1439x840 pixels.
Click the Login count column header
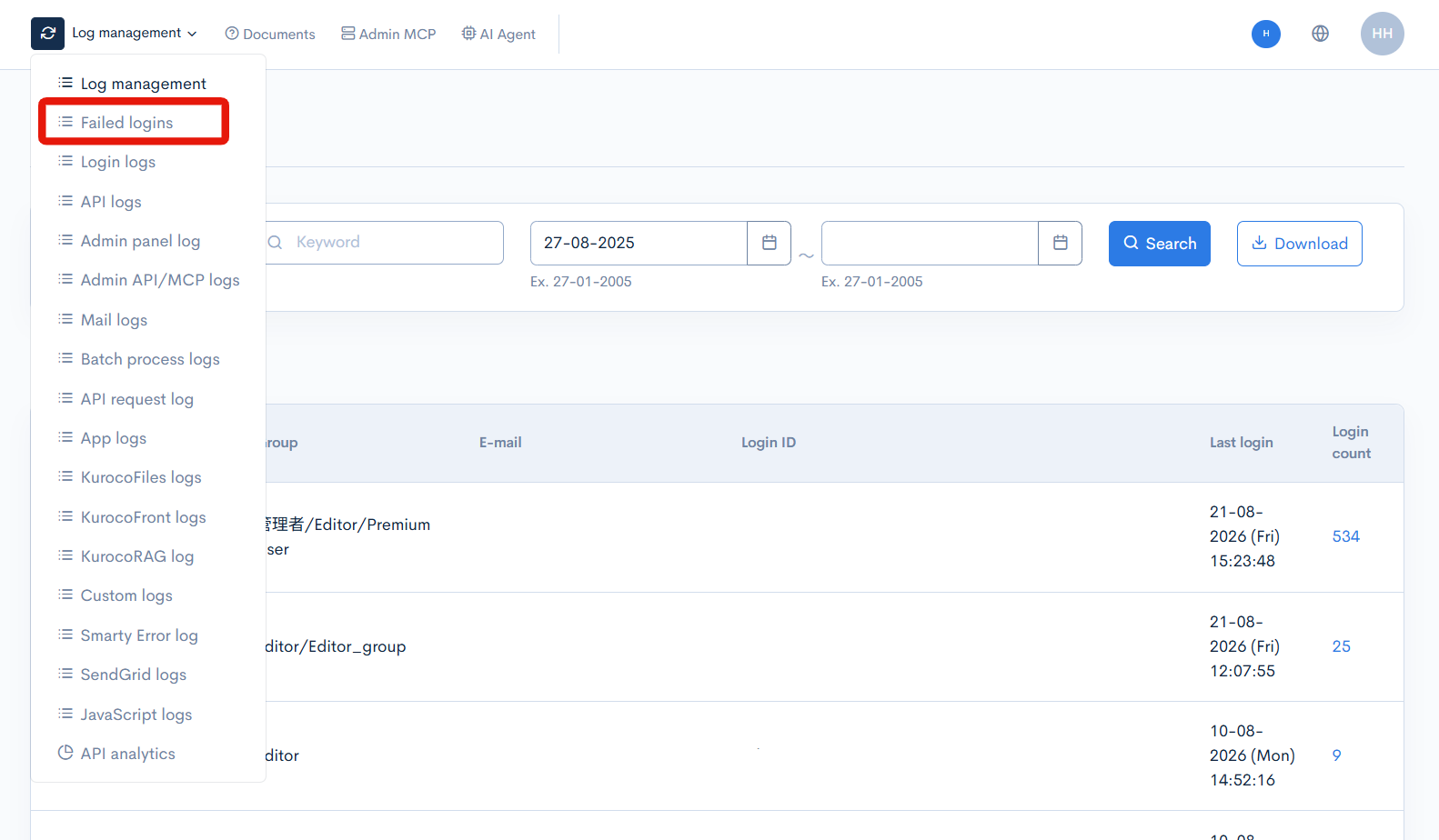click(x=1352, y=443)
